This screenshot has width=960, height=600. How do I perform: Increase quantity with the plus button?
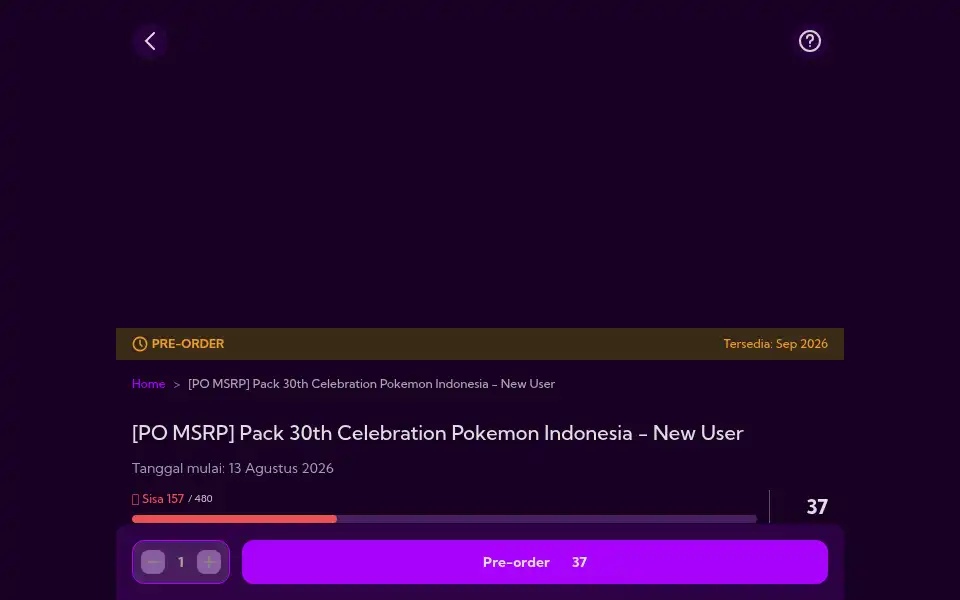click(x=209, y=562)
